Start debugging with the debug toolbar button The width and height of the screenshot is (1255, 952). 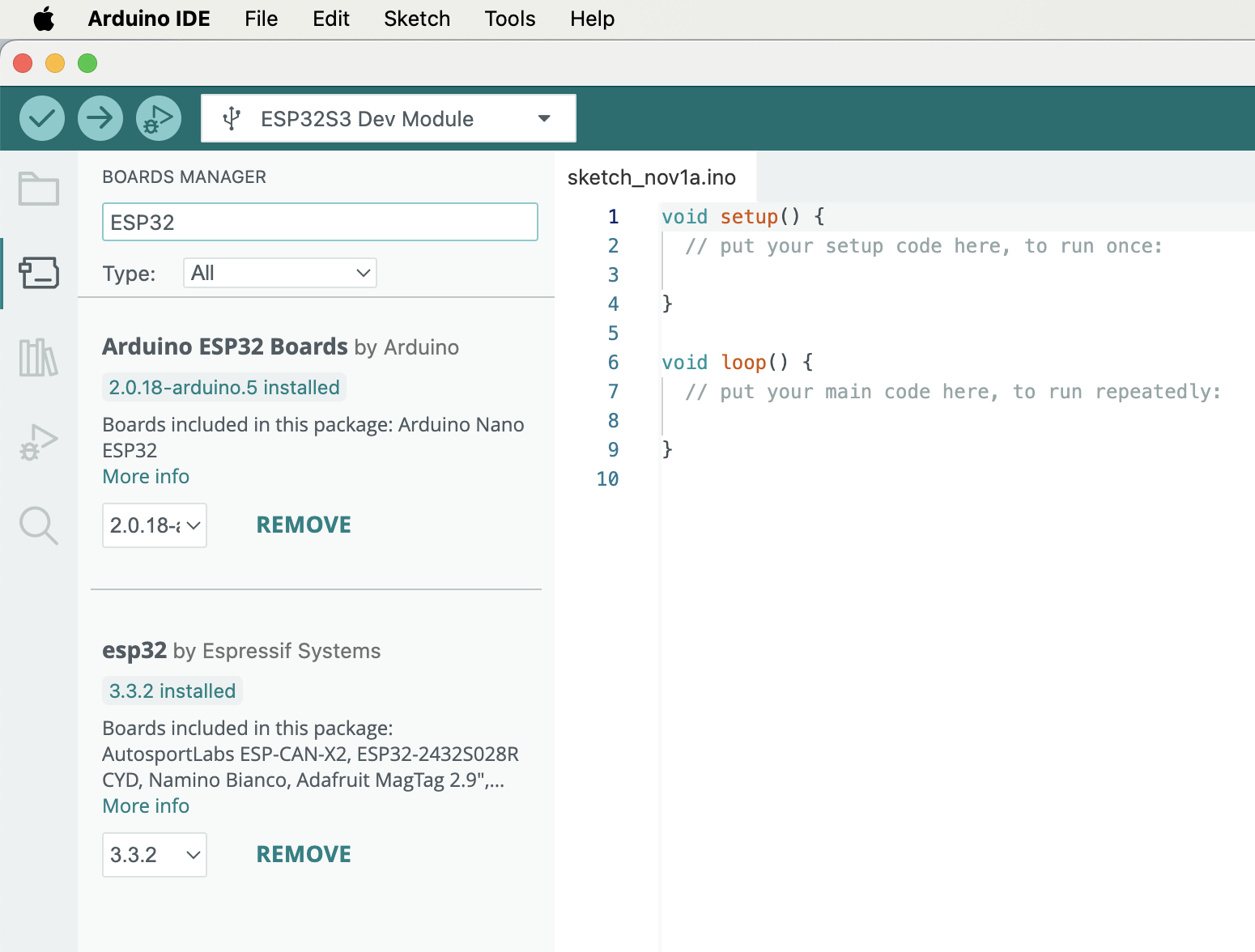pos(159,118)
